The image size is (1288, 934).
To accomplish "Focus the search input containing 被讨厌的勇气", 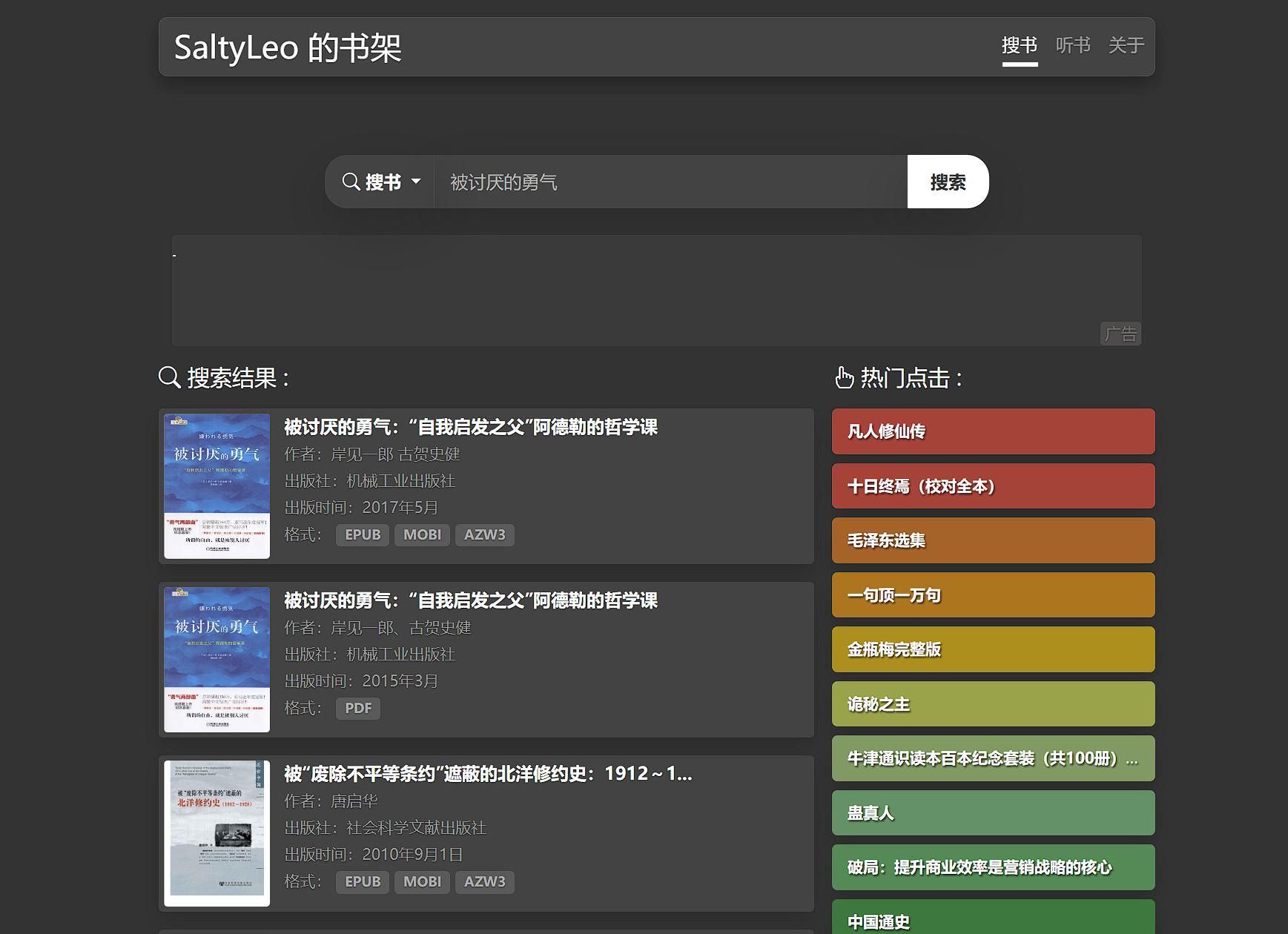I will pos(670,182).
